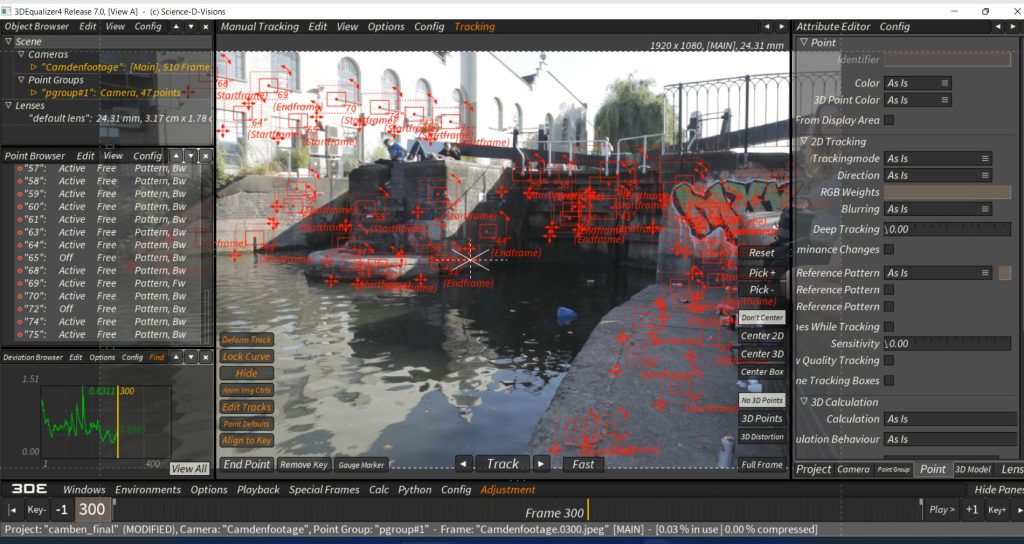Go to next keyframe with Key+ button

click(x=997, y=510)
